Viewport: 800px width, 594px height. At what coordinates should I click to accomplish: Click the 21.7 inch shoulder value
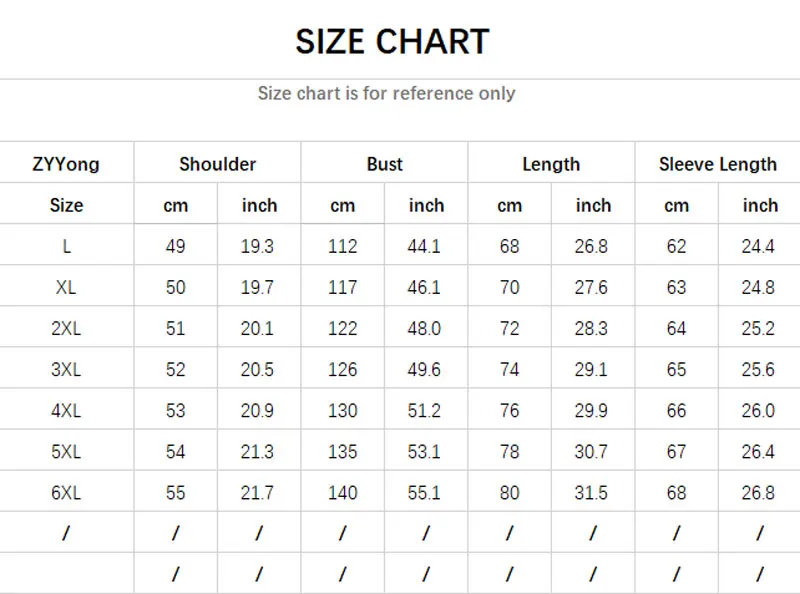(257, 493)
